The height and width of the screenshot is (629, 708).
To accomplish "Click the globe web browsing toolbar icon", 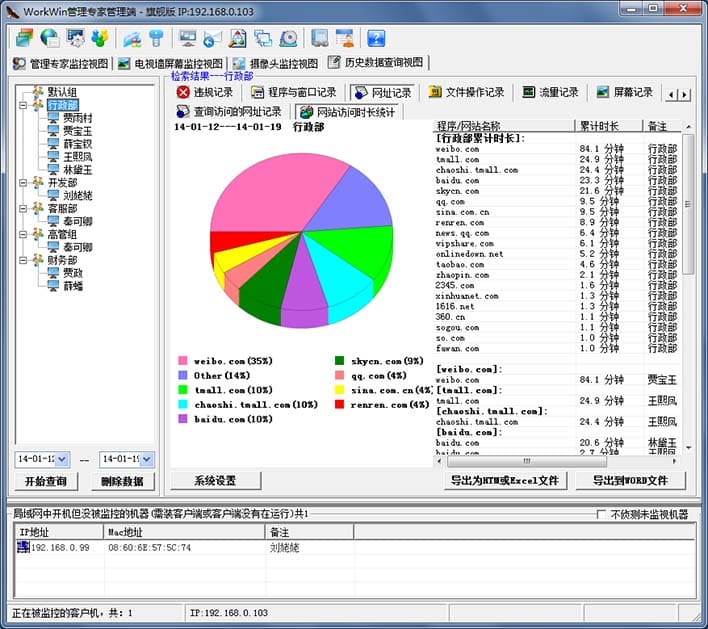I will tap(50, 38).
